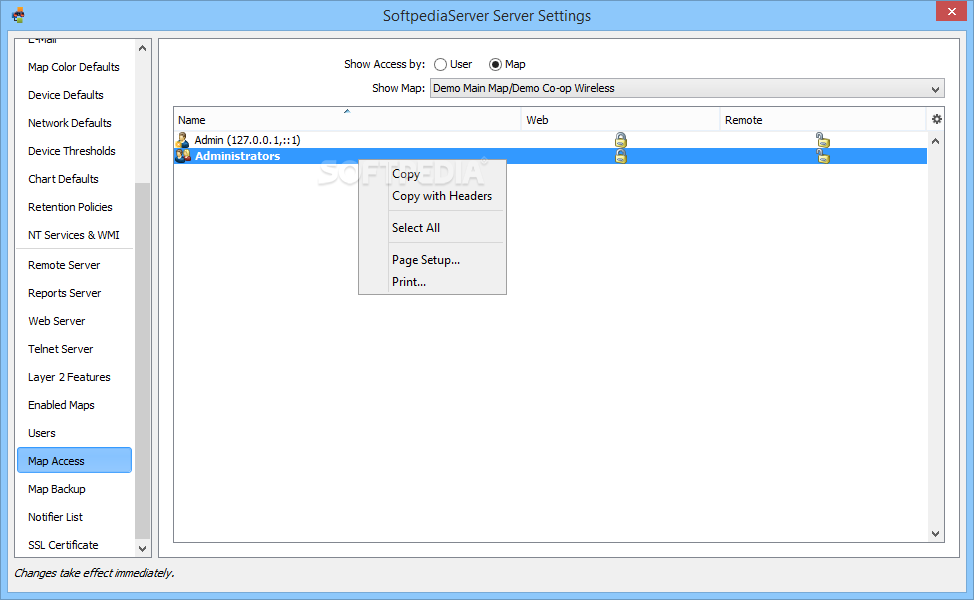Open Network Defaults settings
The height and width of the screenshot is (600, 974).
(x=74, y=123)
